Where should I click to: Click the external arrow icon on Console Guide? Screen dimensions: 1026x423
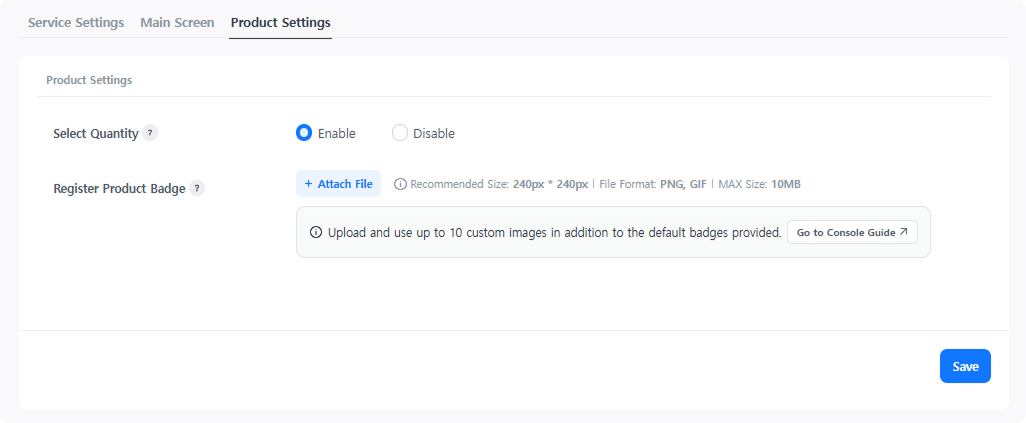tap(903, 232)
